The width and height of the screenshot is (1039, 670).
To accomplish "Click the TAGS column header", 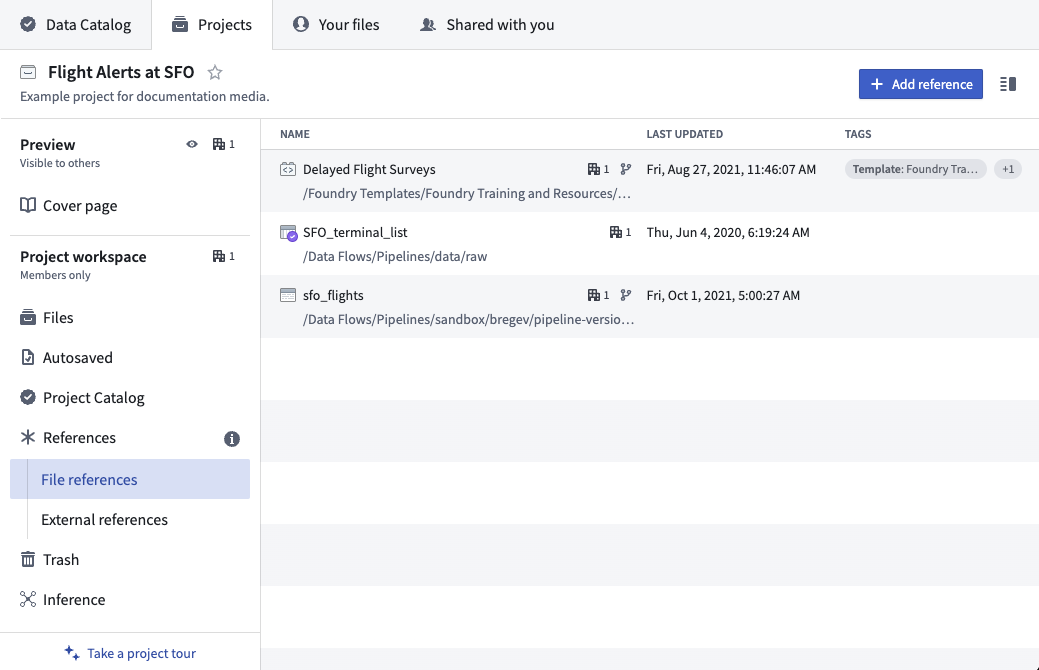I will (x=857, y=134).
